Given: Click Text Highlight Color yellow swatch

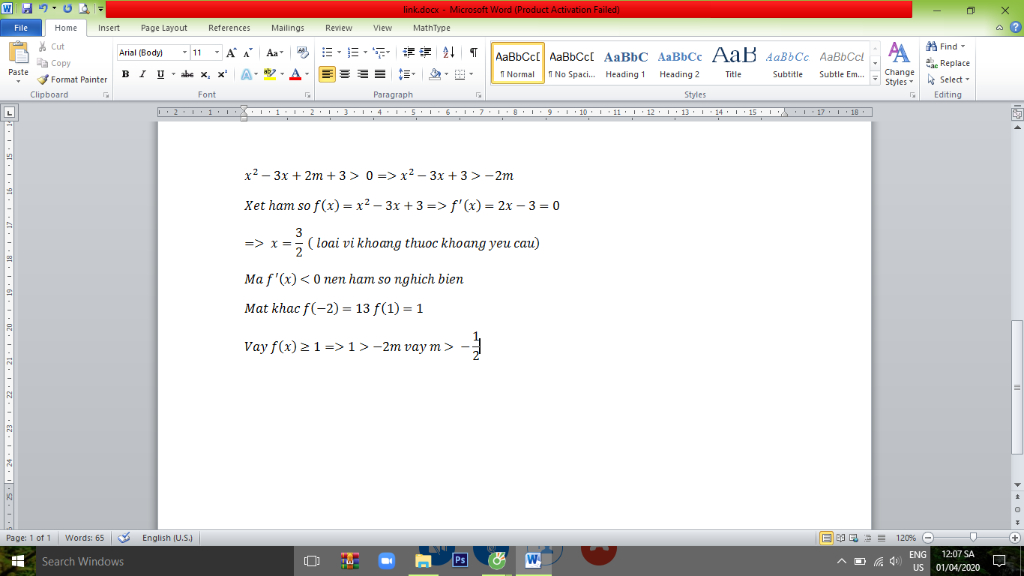Looking at the screenshot, I should 270,74.
